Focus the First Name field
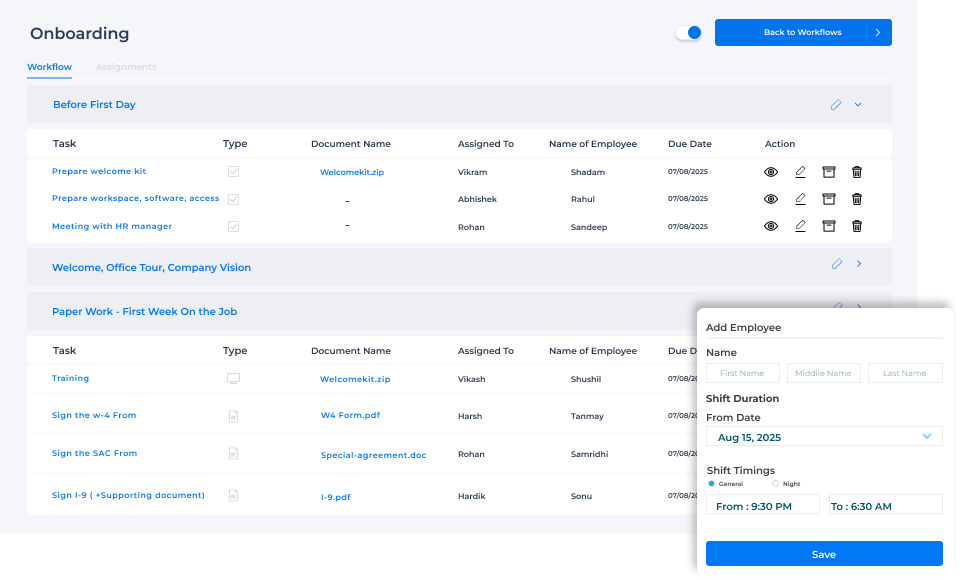The width and height of the screenshot is (960, 580). pos(743,373)
